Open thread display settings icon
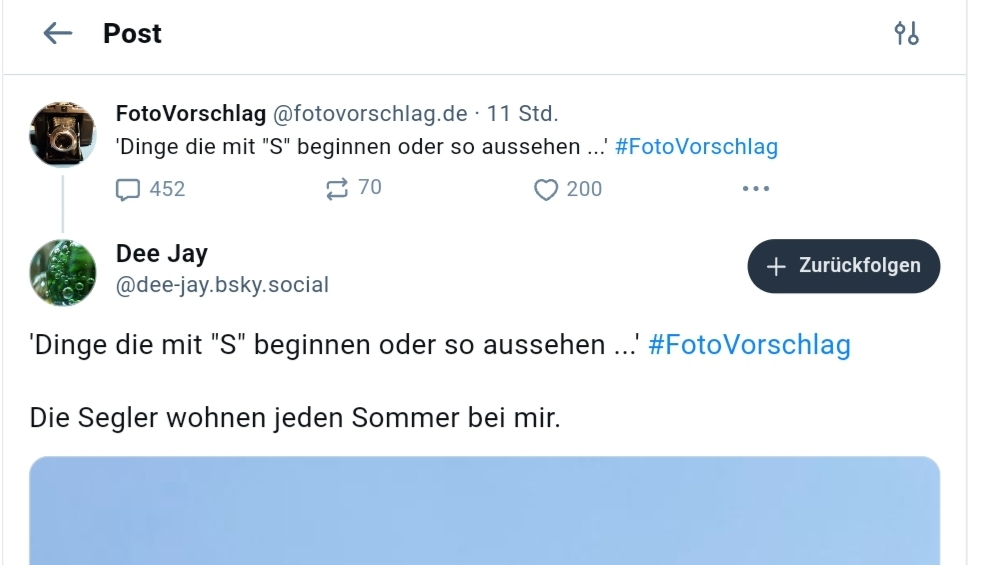Viewport: 987px width, 565px height. (x=906, y=34)
